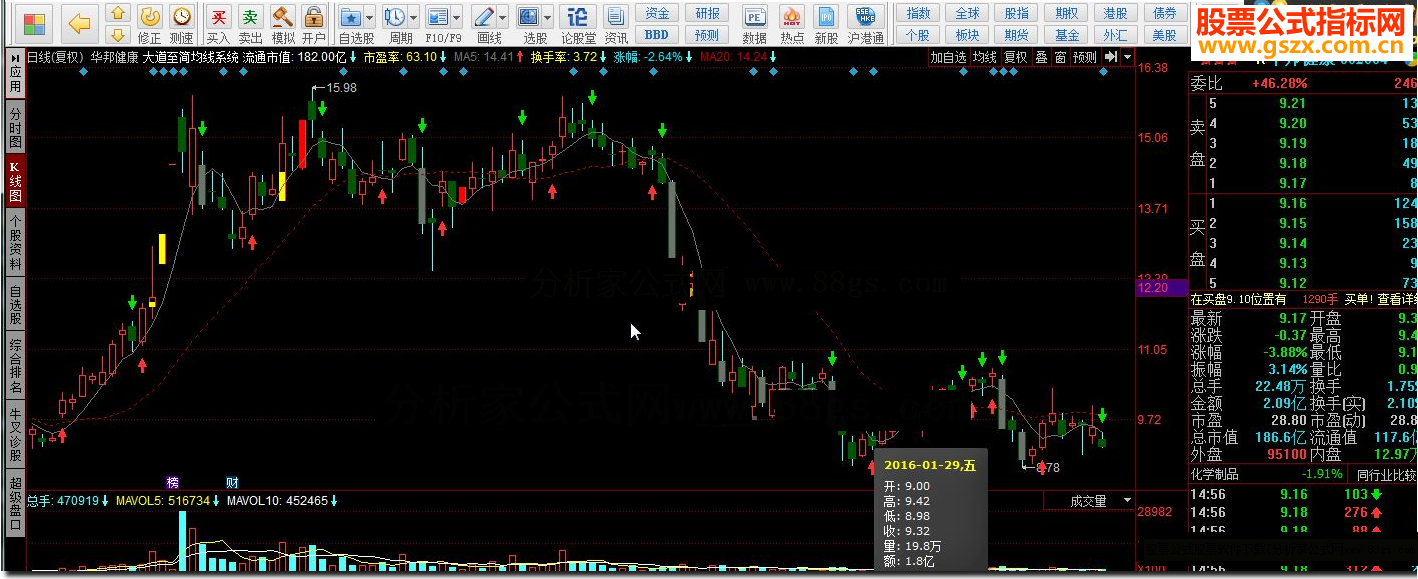Click the yellow up arrow icon

[117, 13]
